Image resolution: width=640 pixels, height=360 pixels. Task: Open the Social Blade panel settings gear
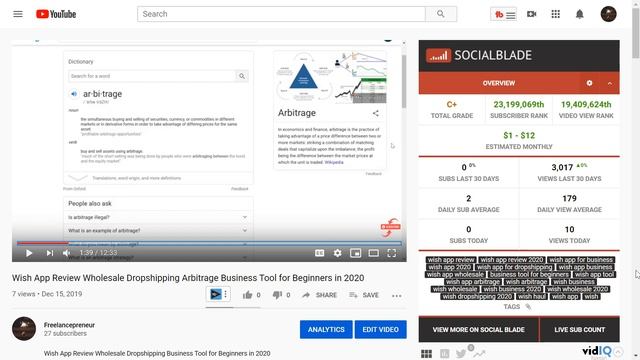(x=589, y=83)
